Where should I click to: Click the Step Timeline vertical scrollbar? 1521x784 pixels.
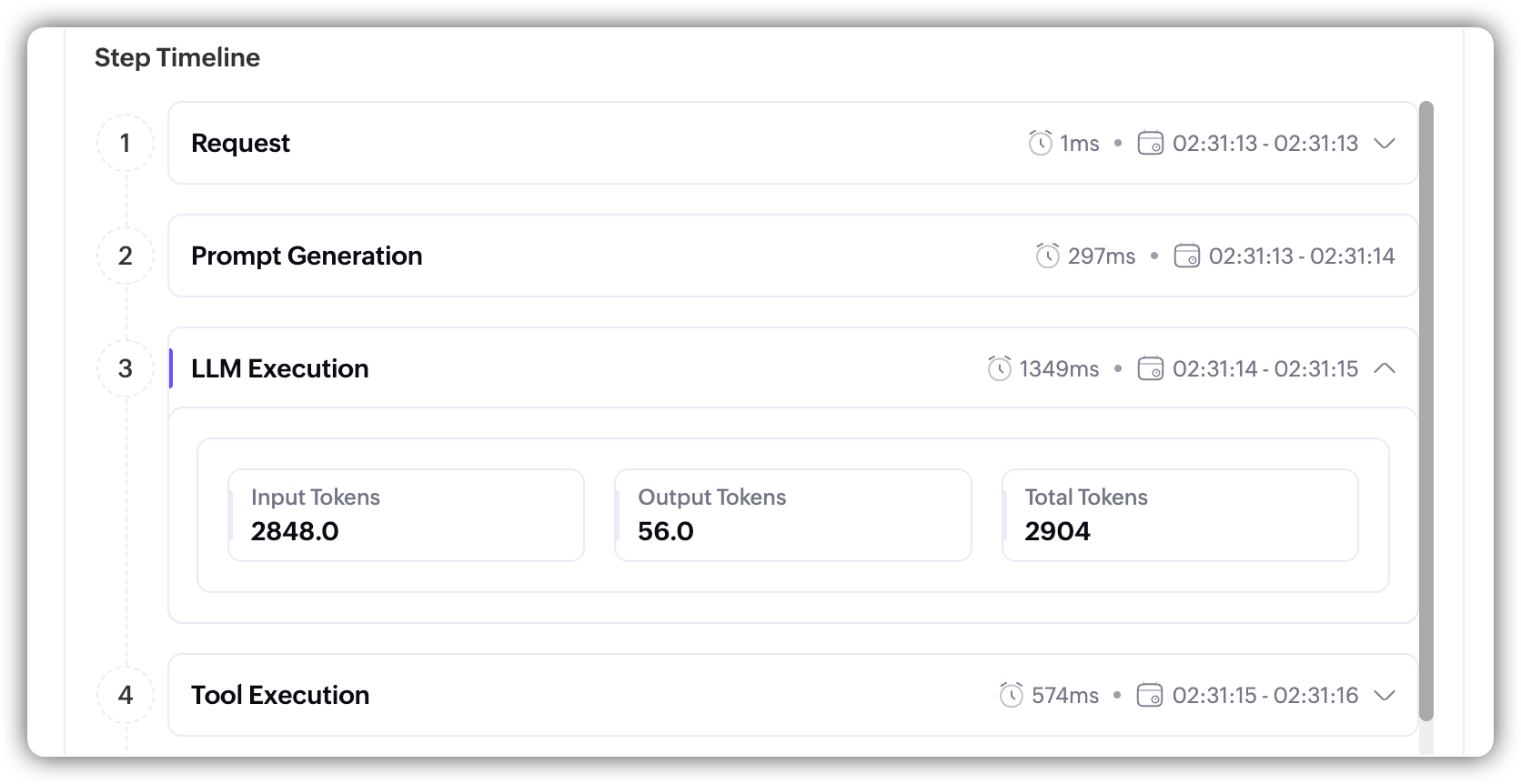1425,409
